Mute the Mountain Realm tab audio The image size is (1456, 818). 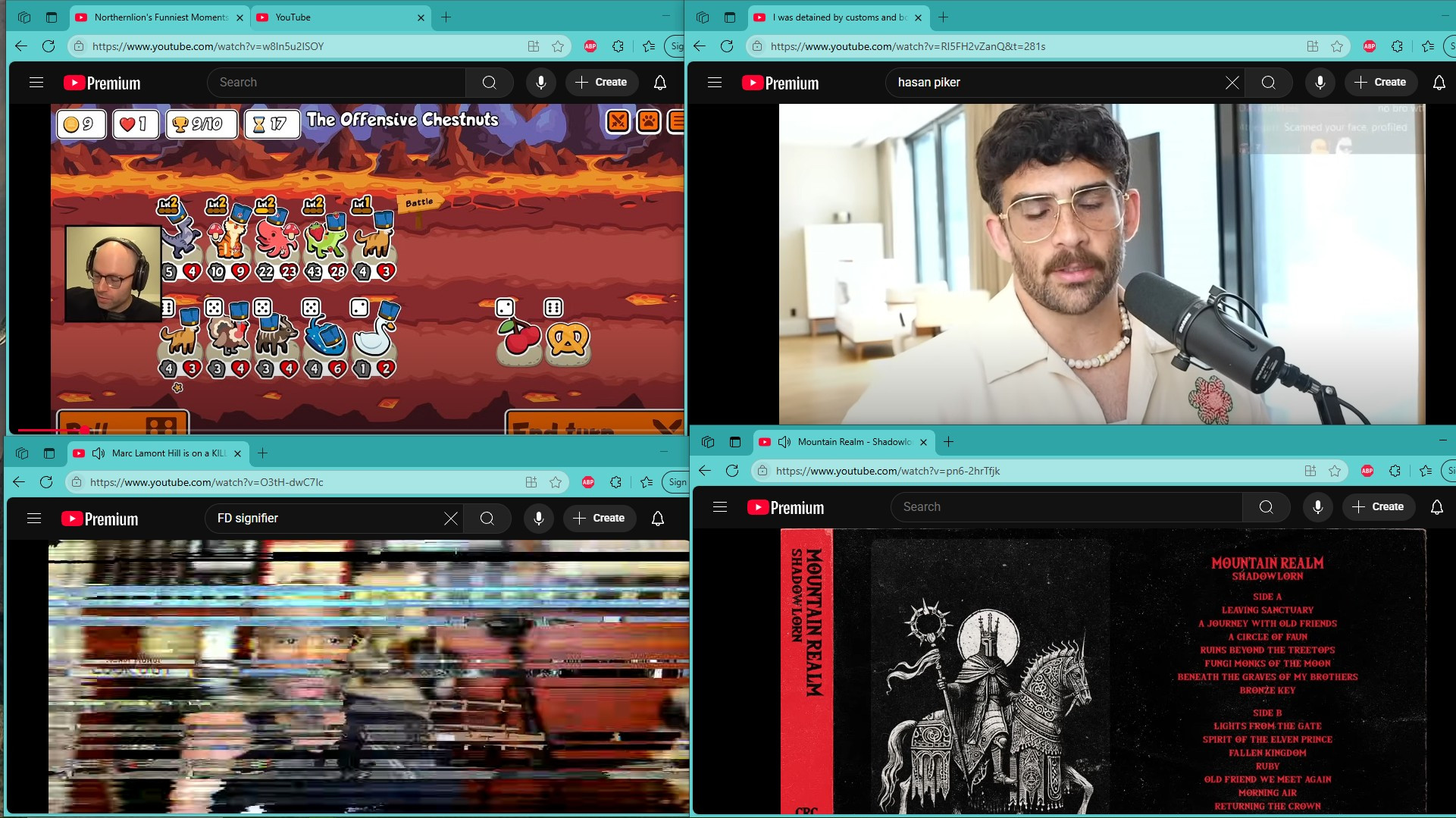(x=784, y=442)
